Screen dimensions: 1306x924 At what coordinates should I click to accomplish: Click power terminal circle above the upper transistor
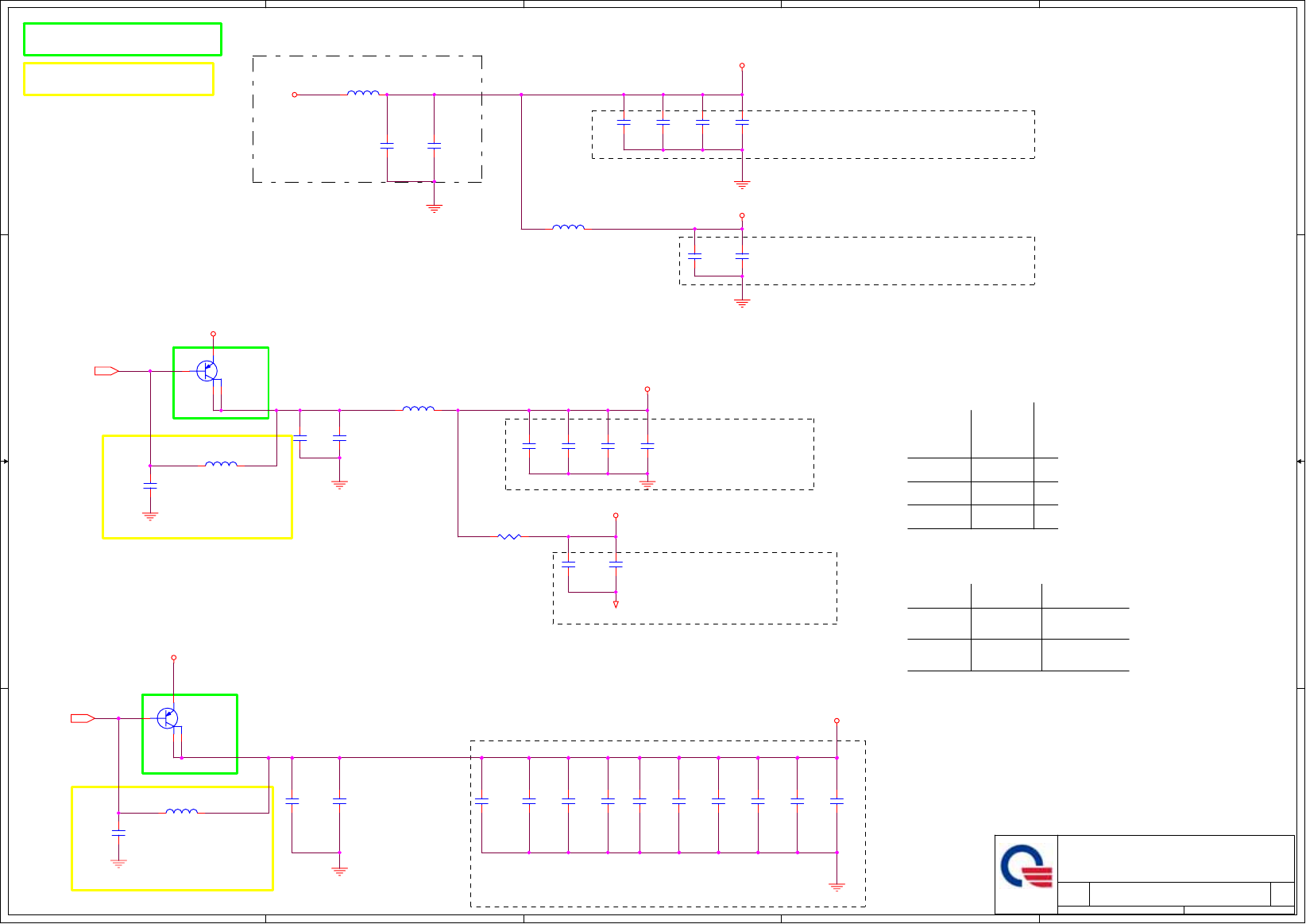[213, 334]
